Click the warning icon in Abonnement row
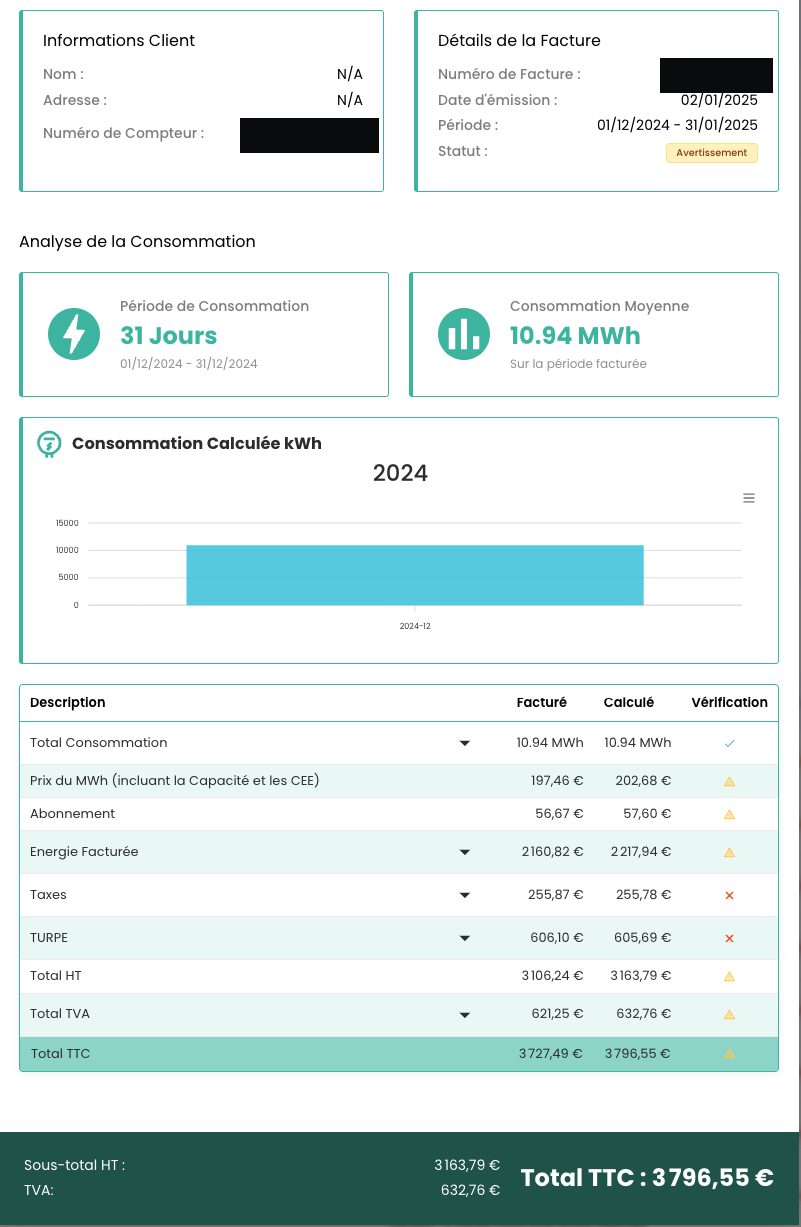The image size is (801, 1227). 729,814
